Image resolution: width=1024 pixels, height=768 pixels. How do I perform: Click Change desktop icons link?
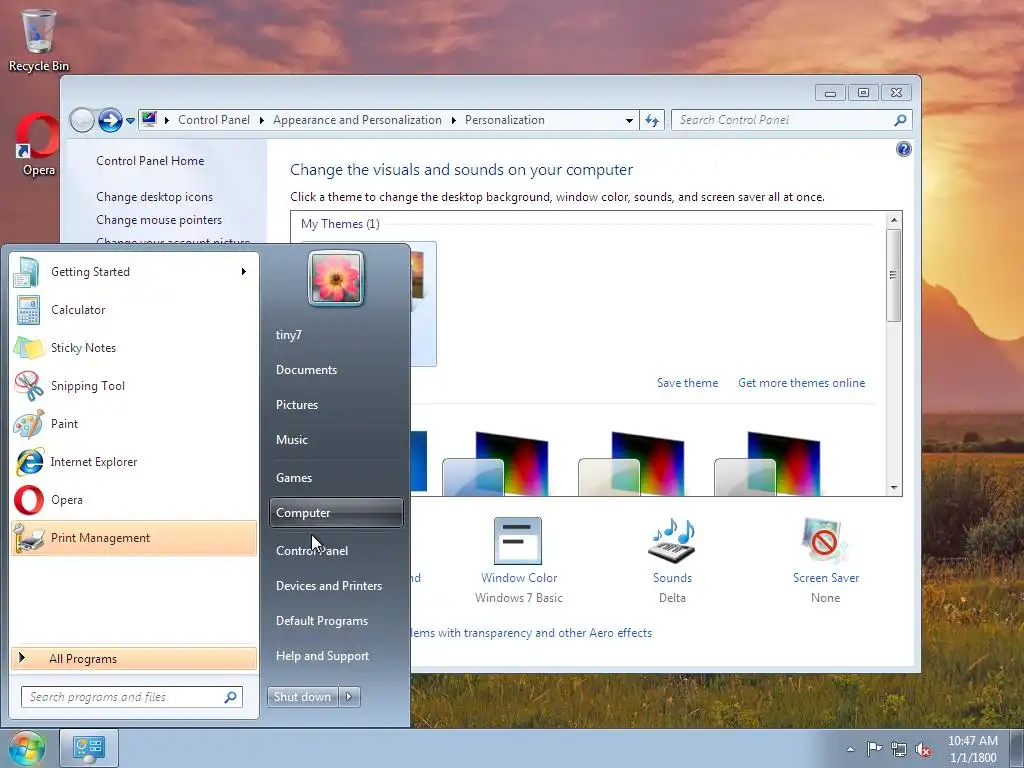[154, 197]
